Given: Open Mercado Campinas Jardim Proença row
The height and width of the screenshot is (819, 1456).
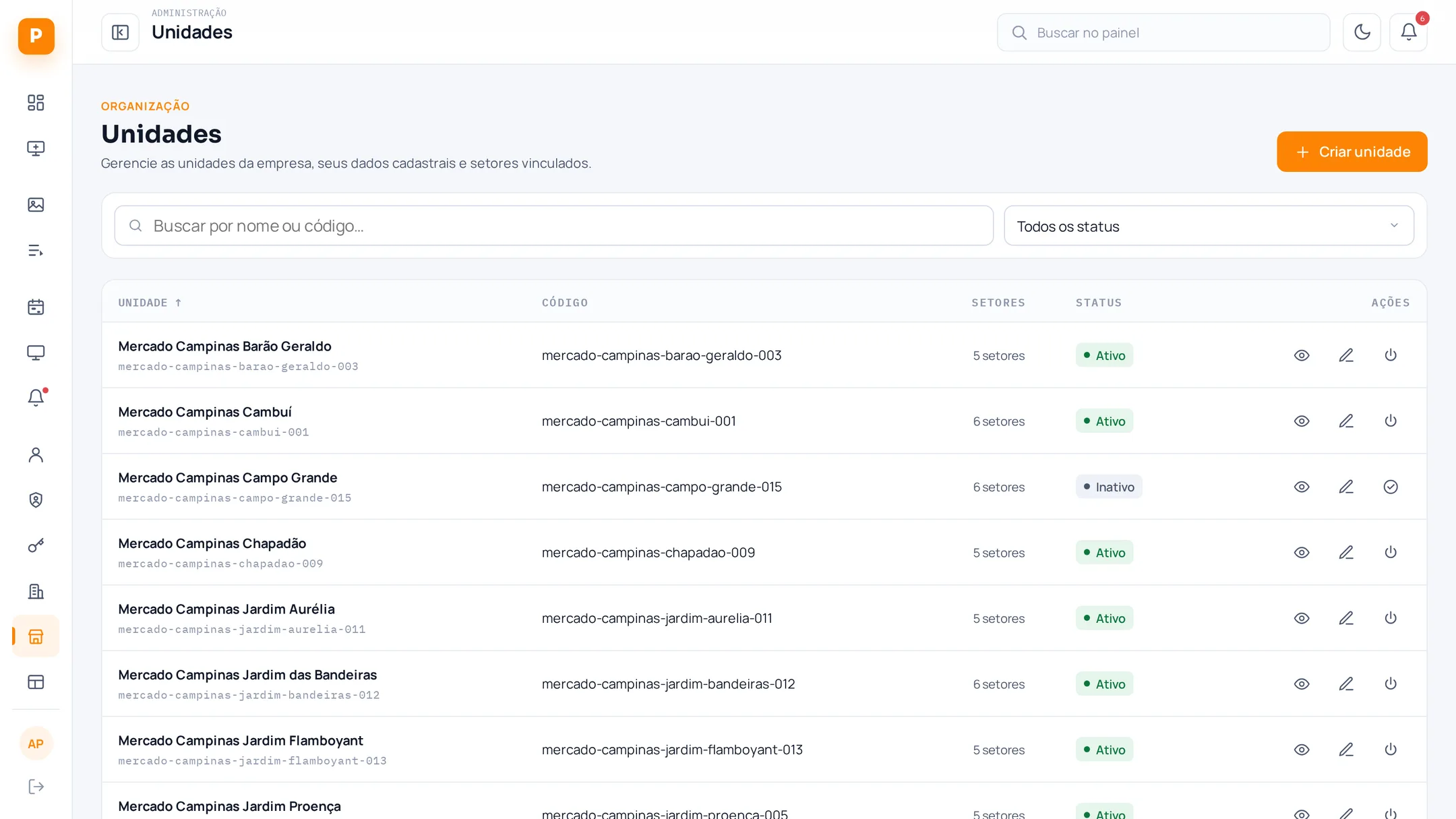Looking at the screenshot, I should (764, 802).
